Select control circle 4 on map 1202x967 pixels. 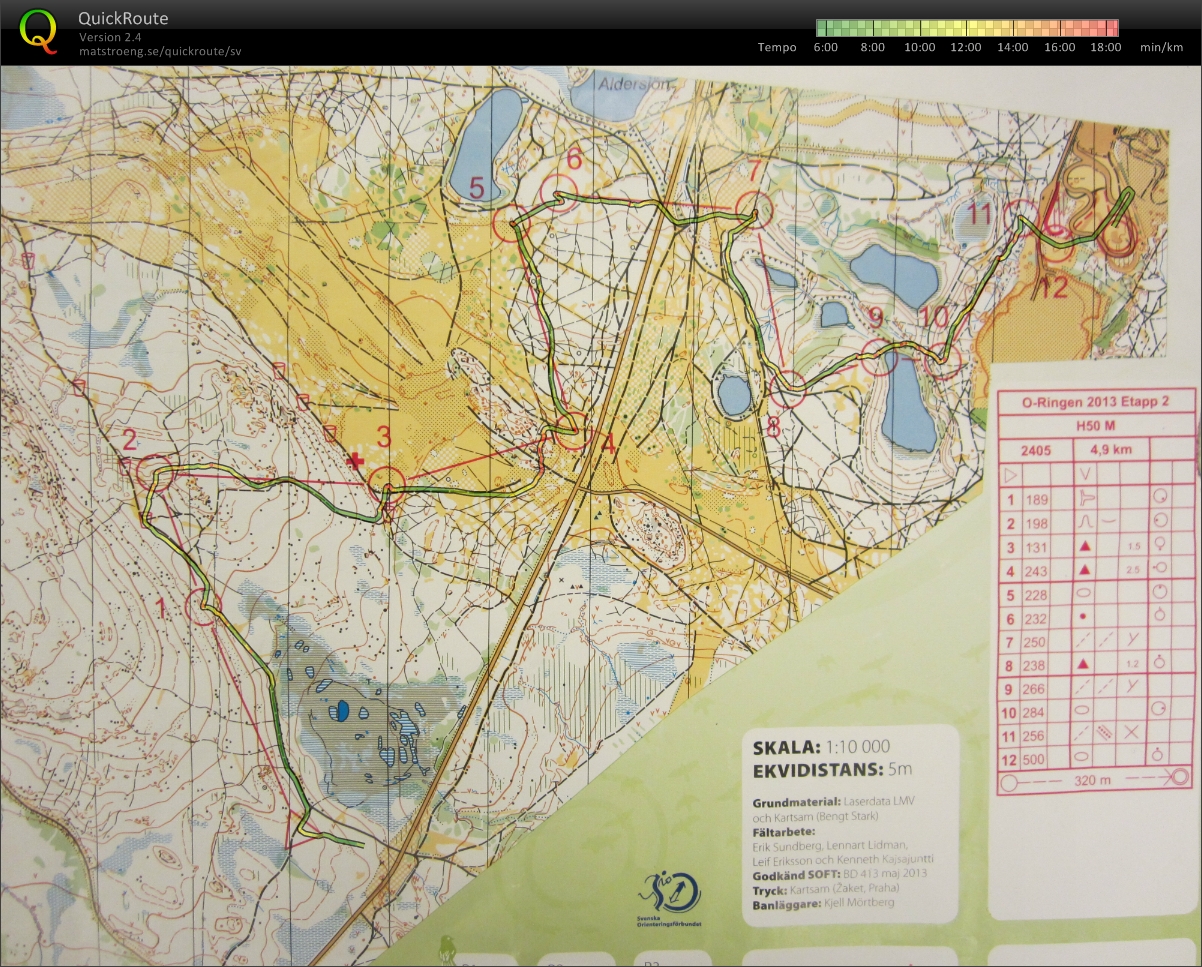(572, 432)
